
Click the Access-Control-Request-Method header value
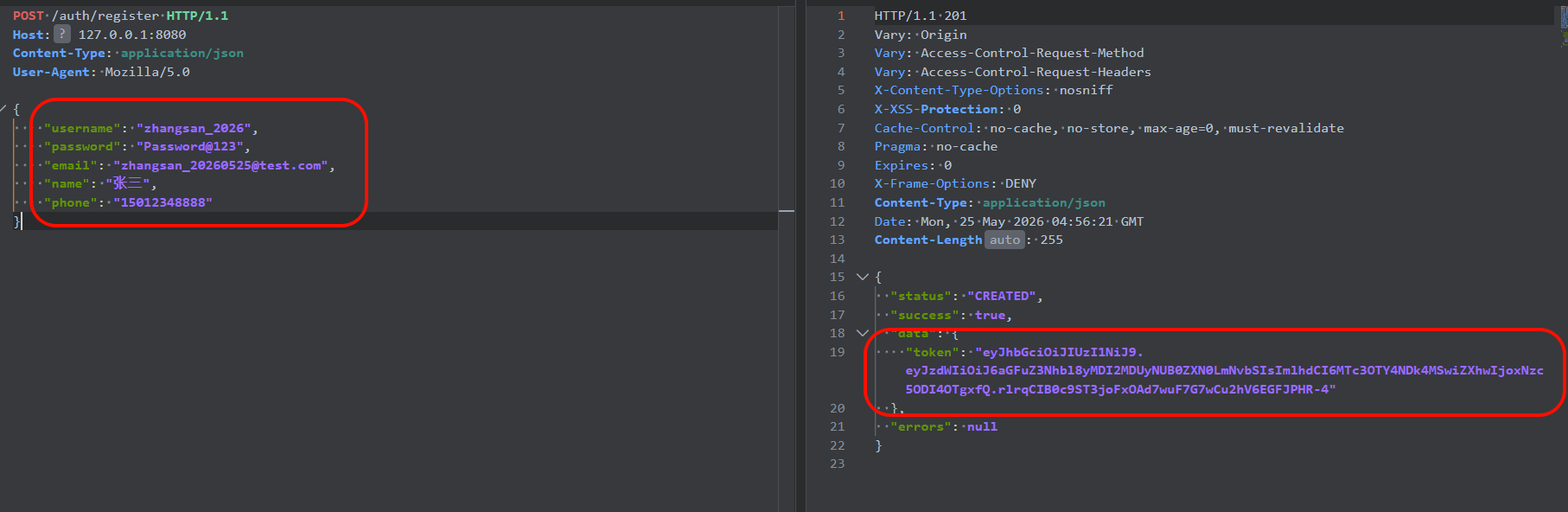coord(1032,53)
